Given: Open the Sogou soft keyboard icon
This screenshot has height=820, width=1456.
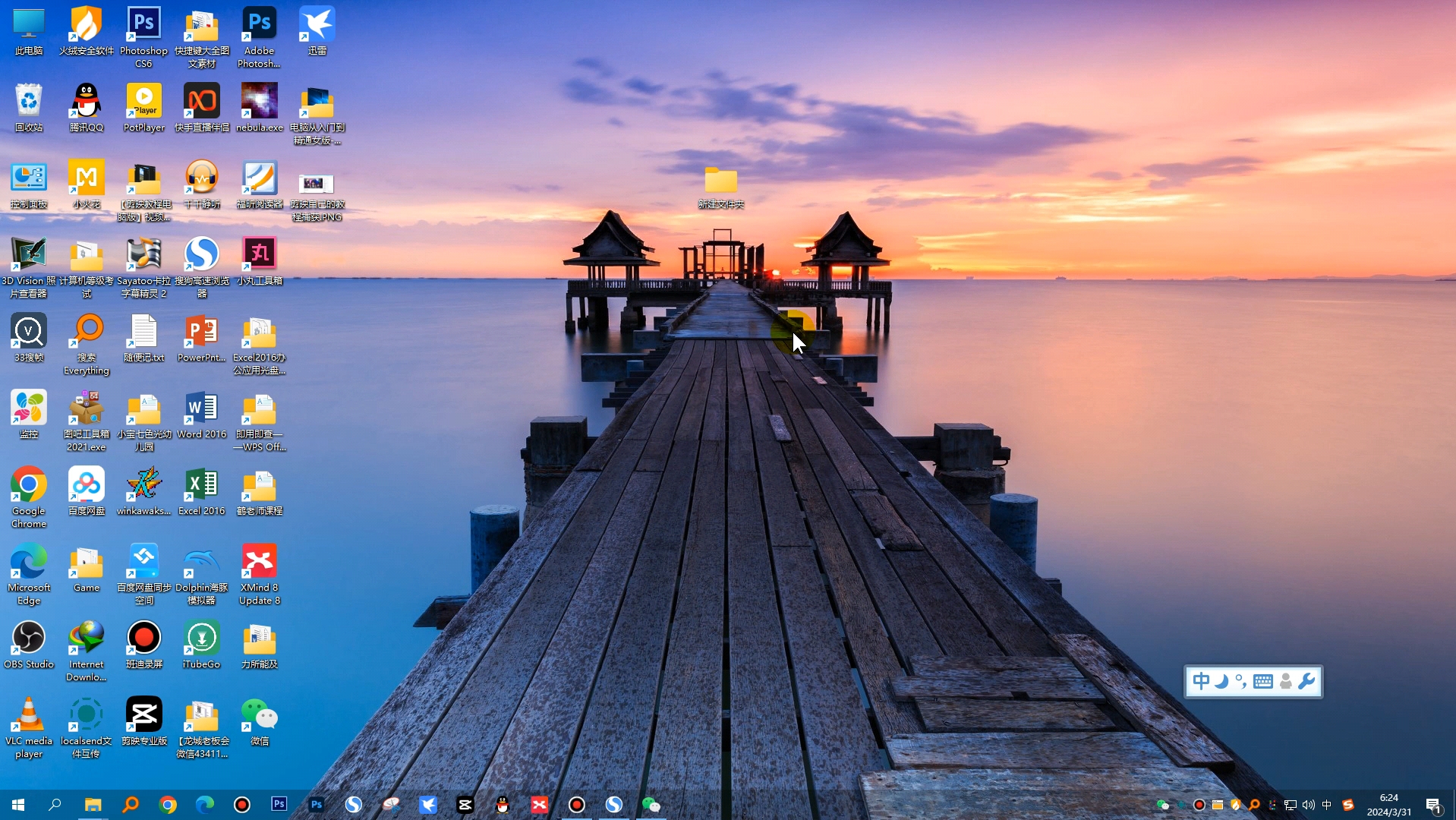Looking at the screenshot, I should coord(1262,681).
